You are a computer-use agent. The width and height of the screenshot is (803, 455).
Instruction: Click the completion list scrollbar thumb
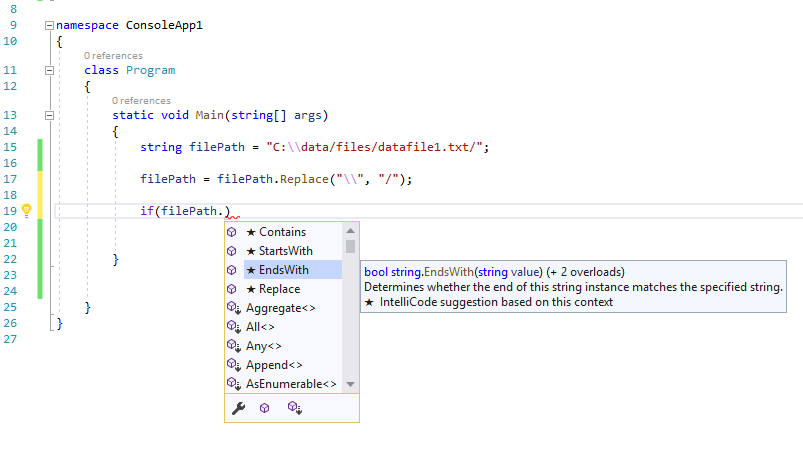(350, 246)
